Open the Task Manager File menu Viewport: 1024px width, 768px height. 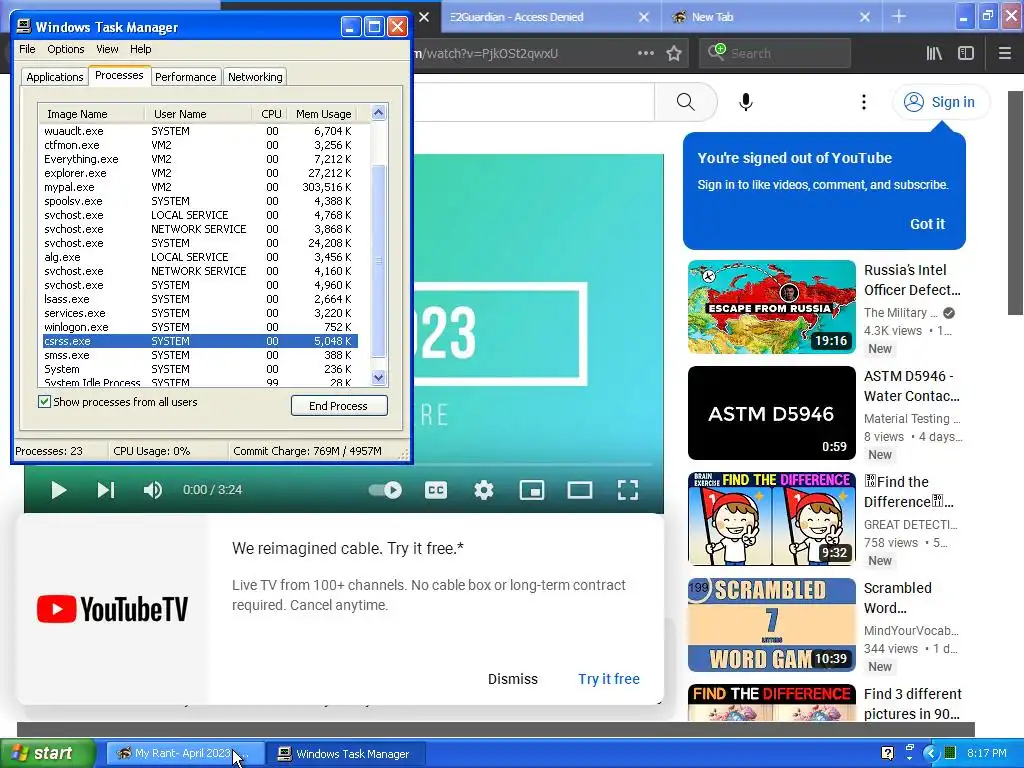[x=27, y=49]
